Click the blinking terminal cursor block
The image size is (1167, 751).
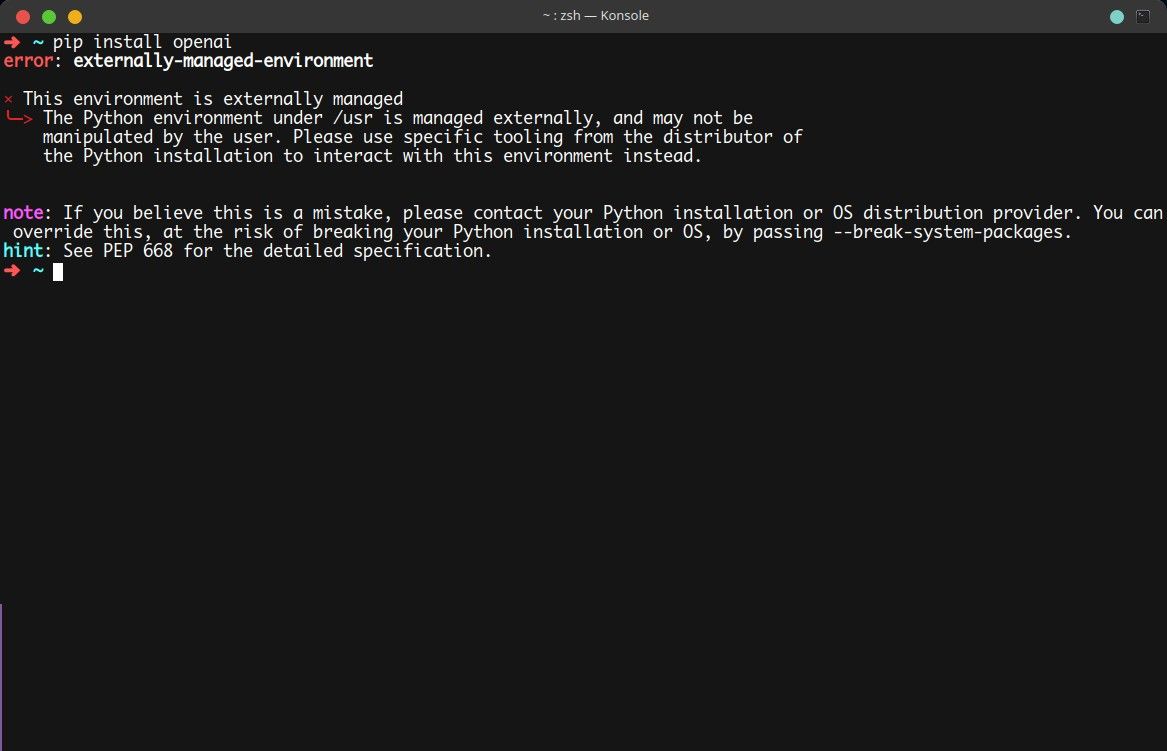57,271
